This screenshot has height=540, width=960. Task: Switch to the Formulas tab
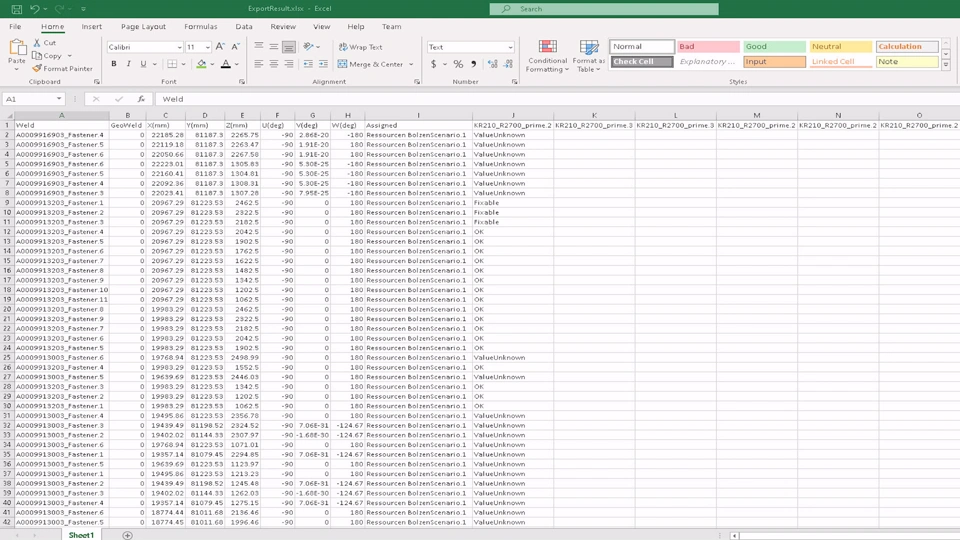point(201,26)
